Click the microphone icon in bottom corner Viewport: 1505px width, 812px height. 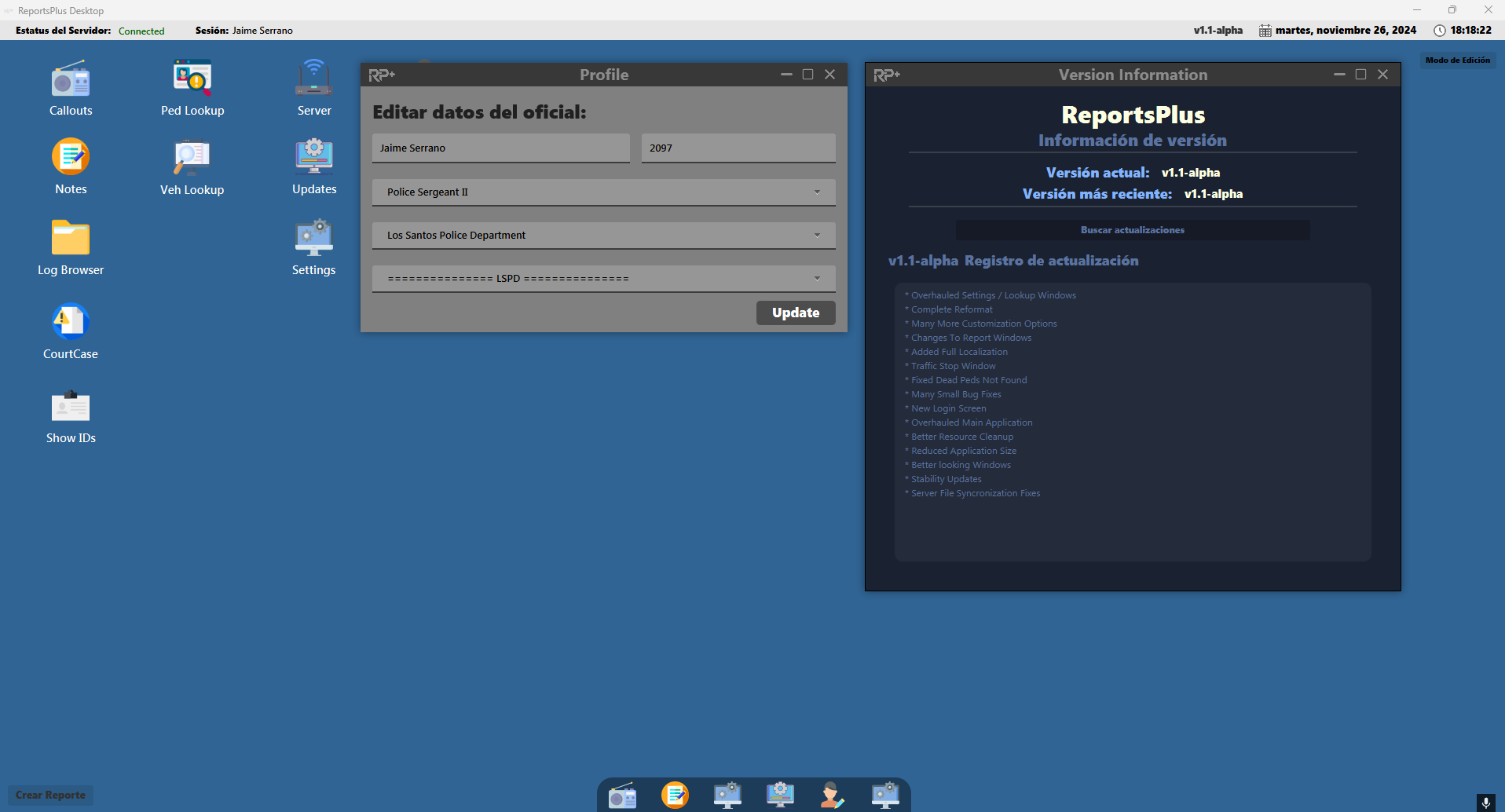pyautogui.click(x=1485, y=802)
